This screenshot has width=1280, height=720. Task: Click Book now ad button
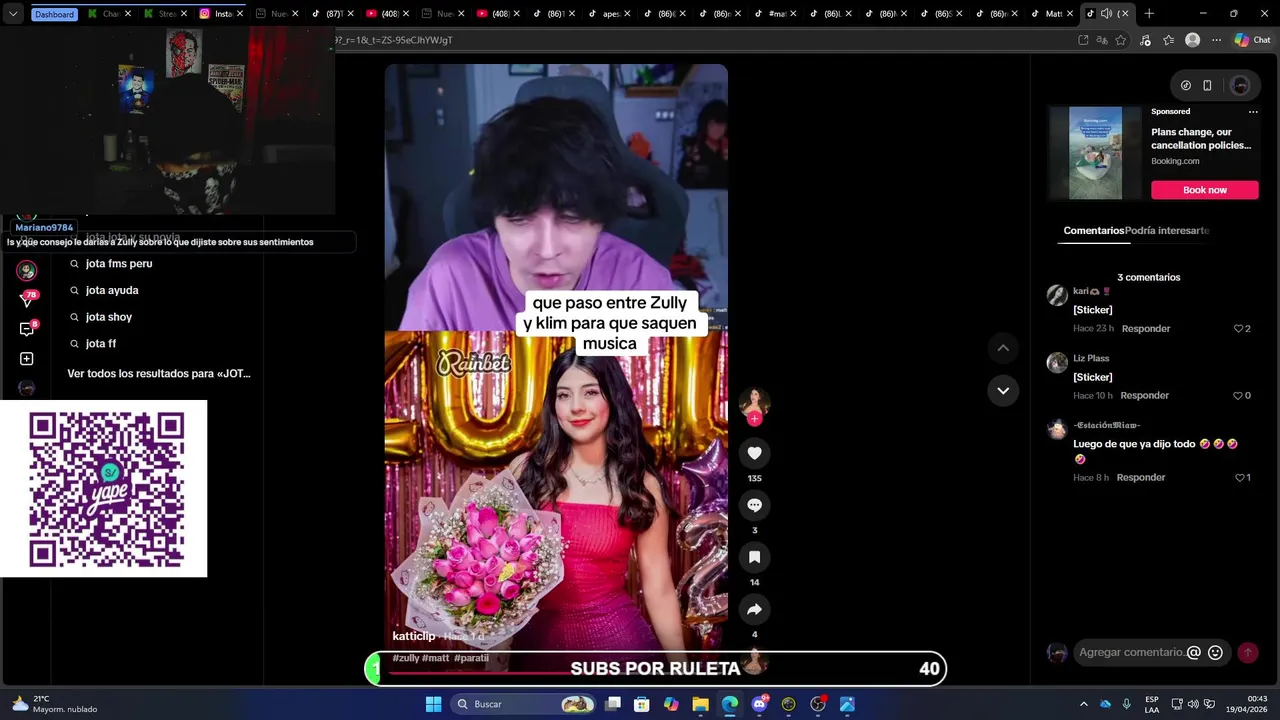point(1204,190)
